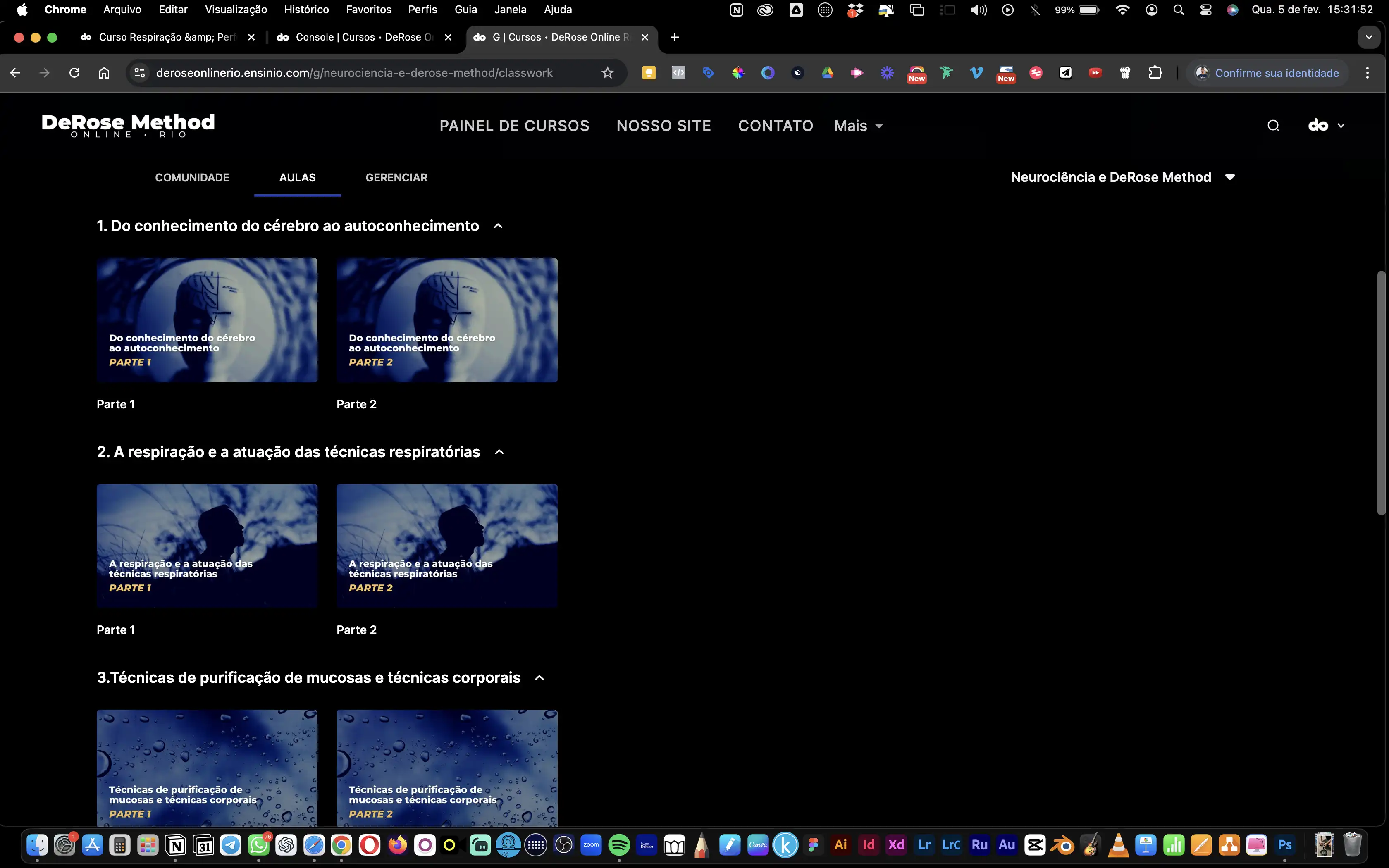Collapse section 1 Do conhecimento do cérebro
1389x868 pixels.
(x=498, y=226)
